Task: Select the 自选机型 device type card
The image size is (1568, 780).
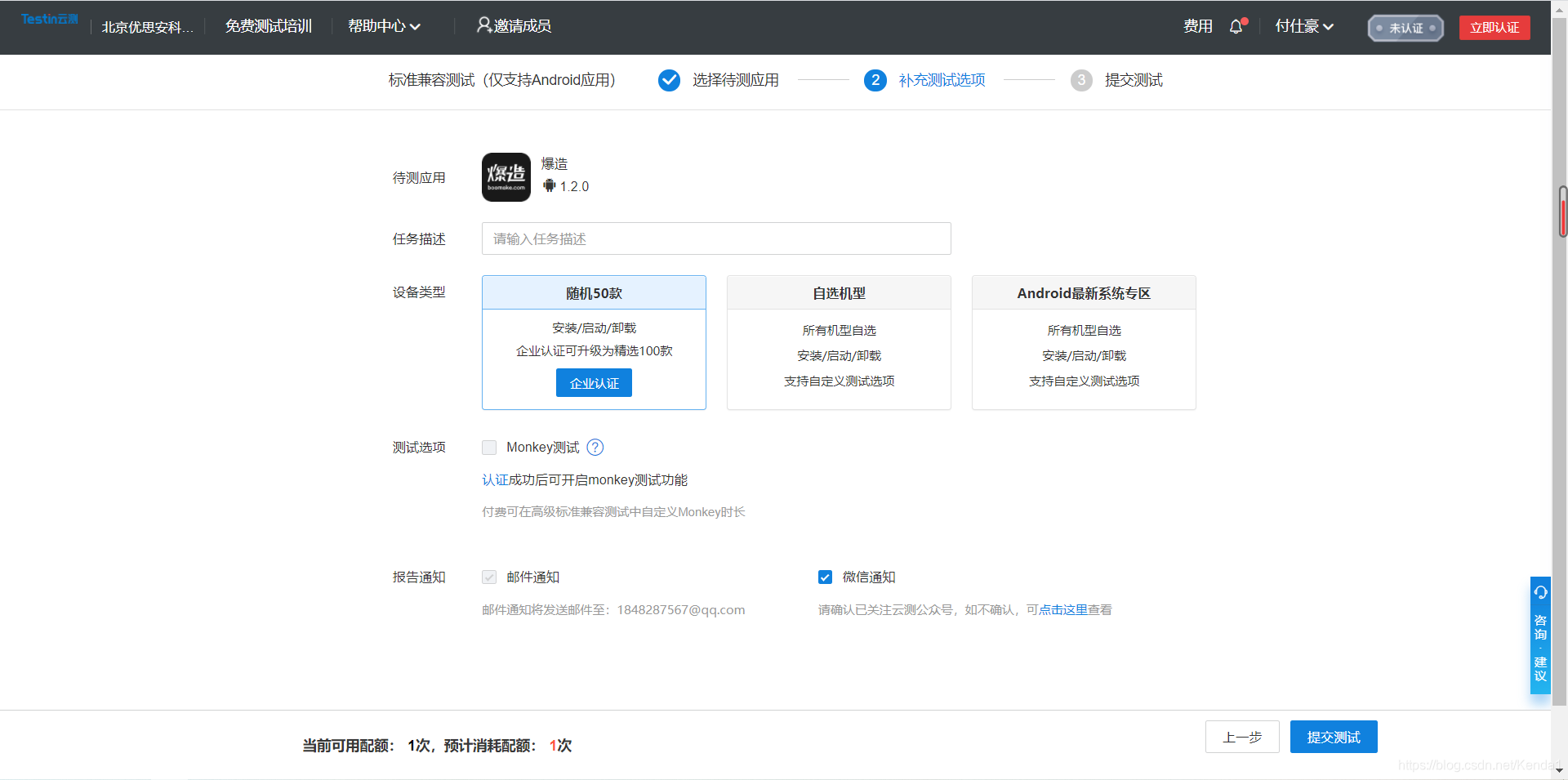Action: 839,342
